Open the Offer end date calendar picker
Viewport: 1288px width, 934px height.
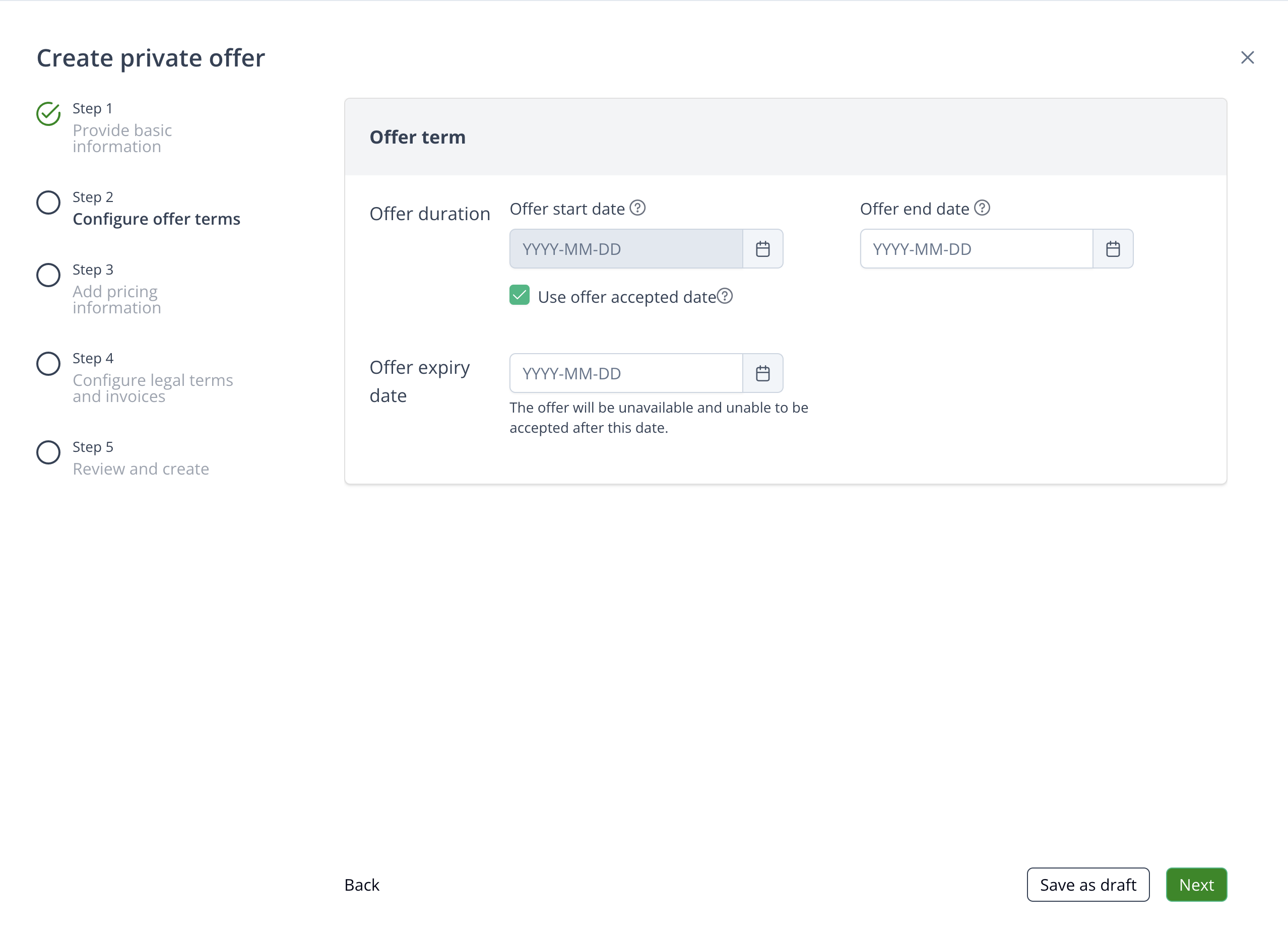pos(1113,249)
